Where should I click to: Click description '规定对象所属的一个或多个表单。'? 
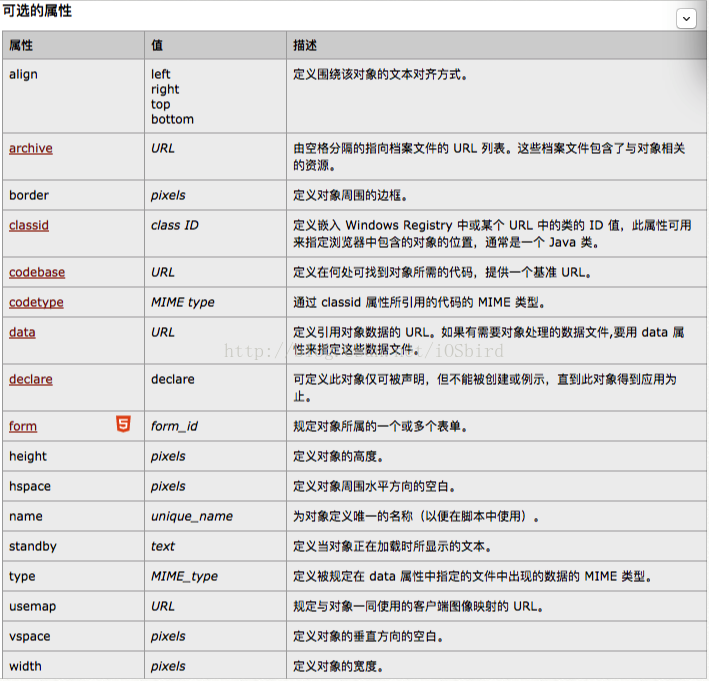tap(380, 426)
